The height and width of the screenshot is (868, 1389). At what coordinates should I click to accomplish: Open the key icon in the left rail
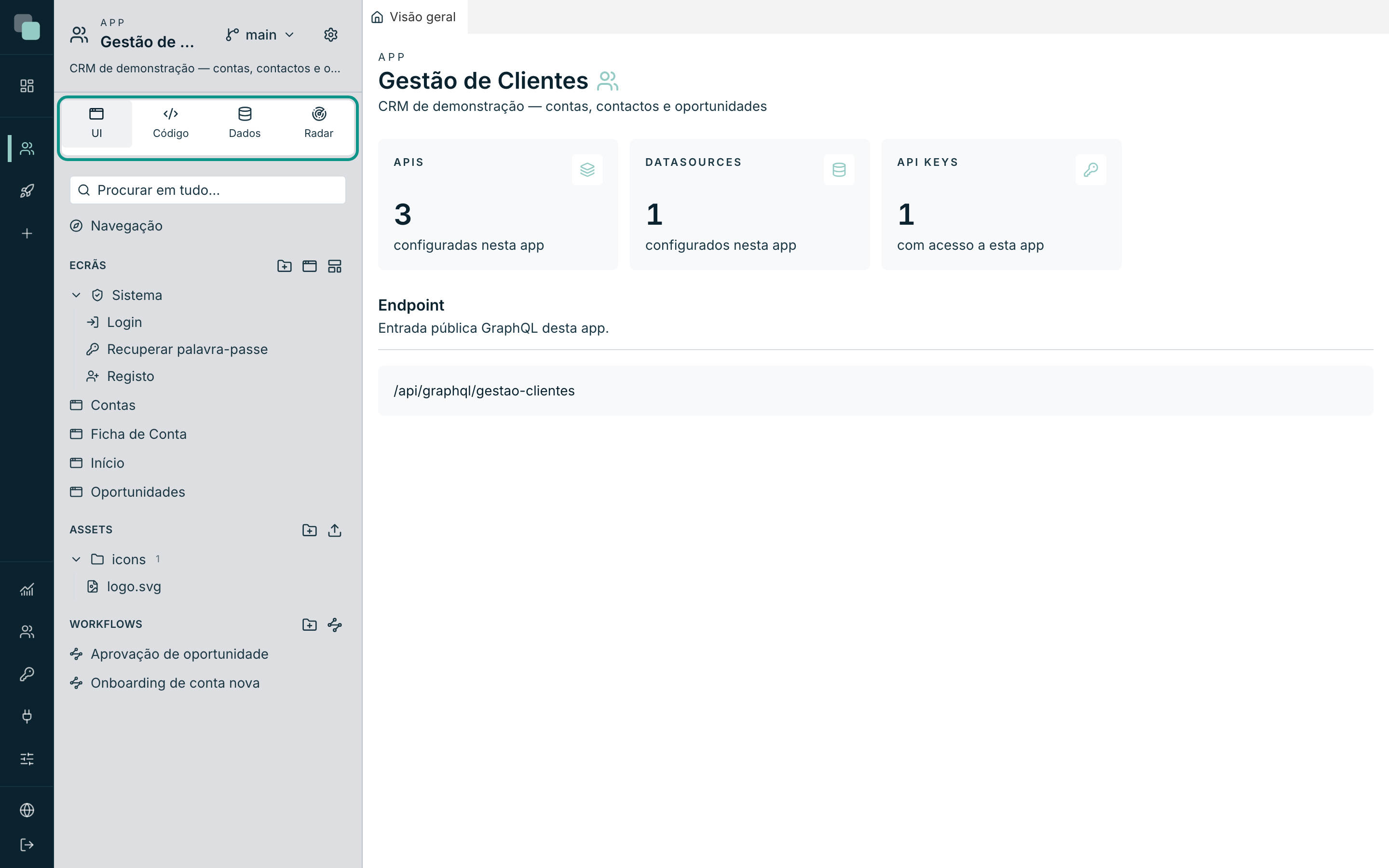pos(27,674)
